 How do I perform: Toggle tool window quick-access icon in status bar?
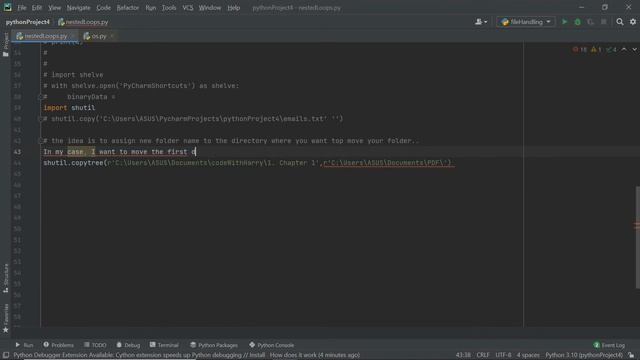coord(6,356)
